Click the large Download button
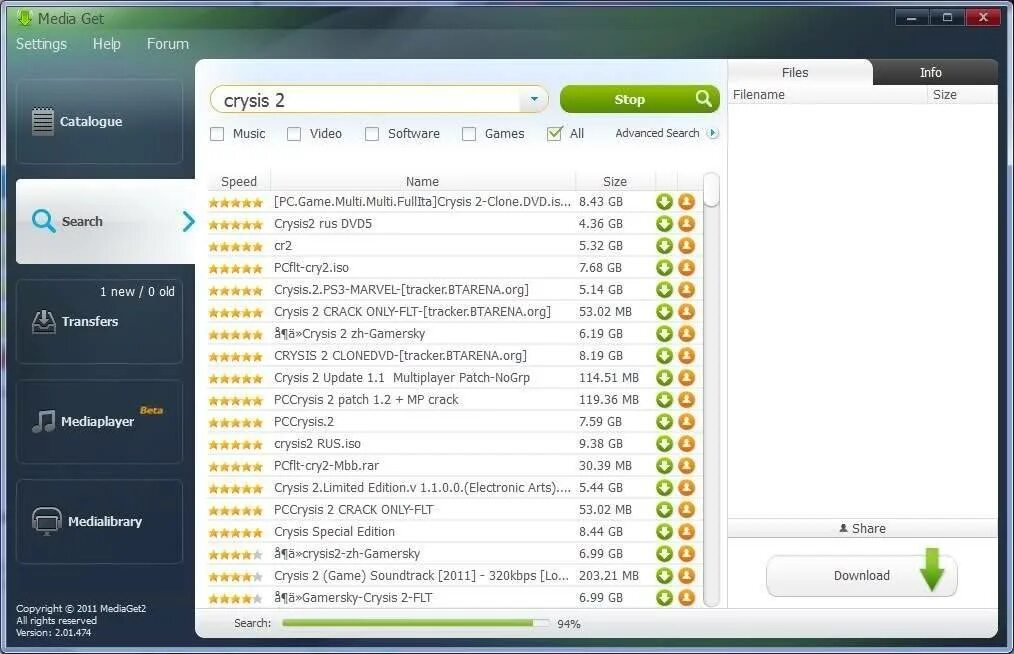This screenshot has width=1014, height=654. pos(861,576)
